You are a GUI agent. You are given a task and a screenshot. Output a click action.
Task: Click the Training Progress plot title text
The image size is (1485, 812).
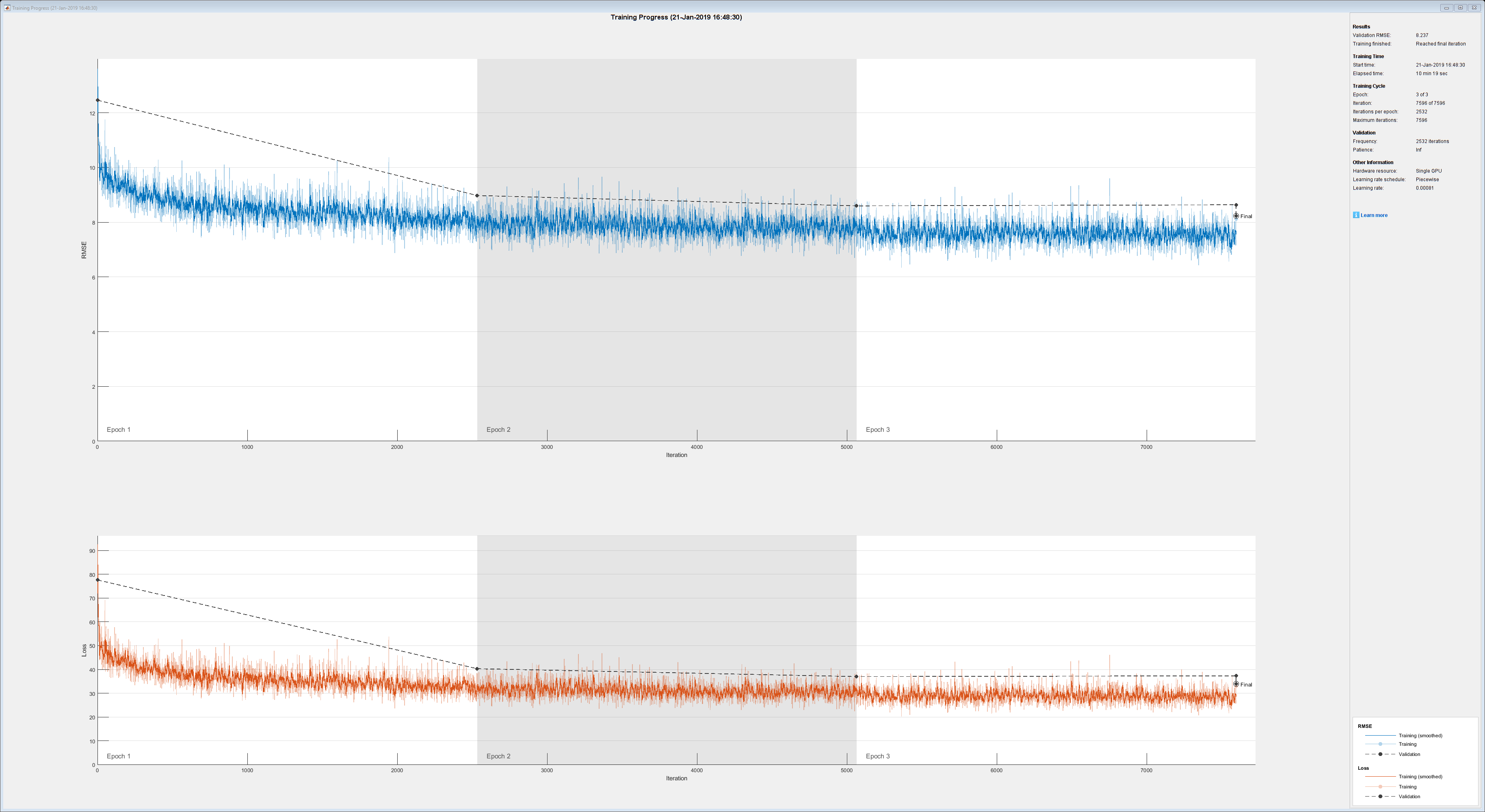coord(675,17)
